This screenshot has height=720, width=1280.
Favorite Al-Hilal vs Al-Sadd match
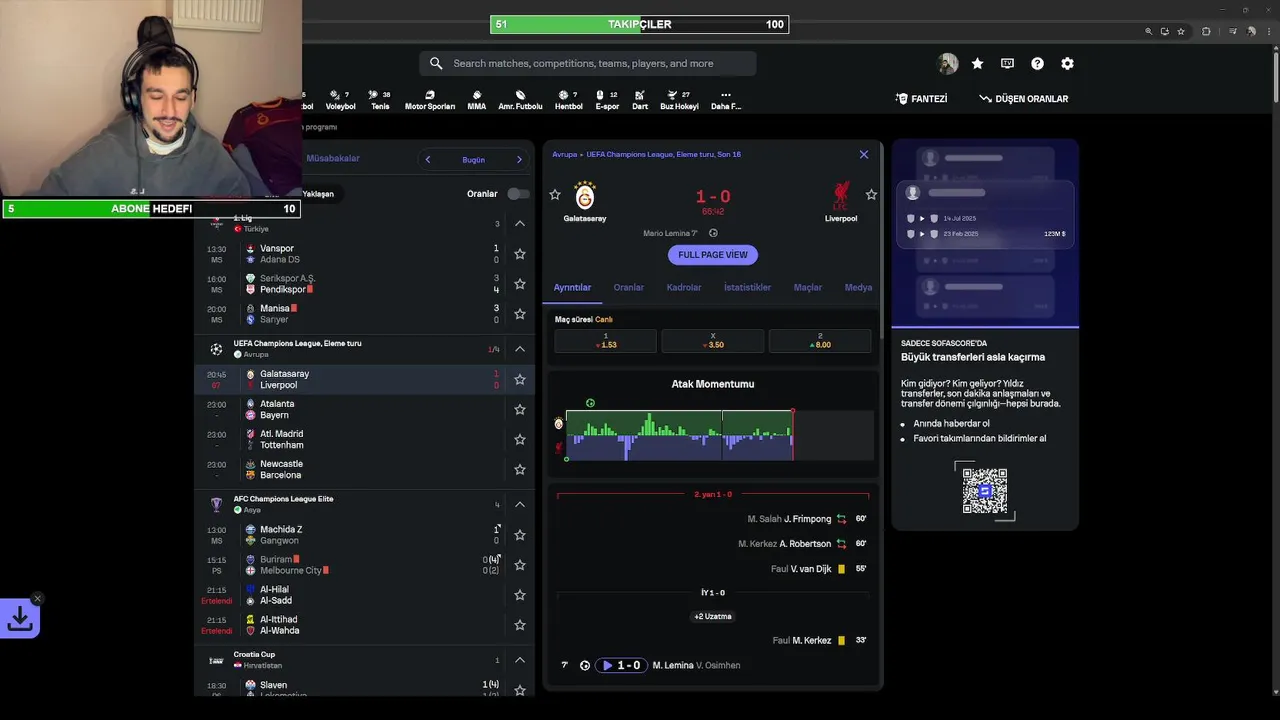pos(520,595)
